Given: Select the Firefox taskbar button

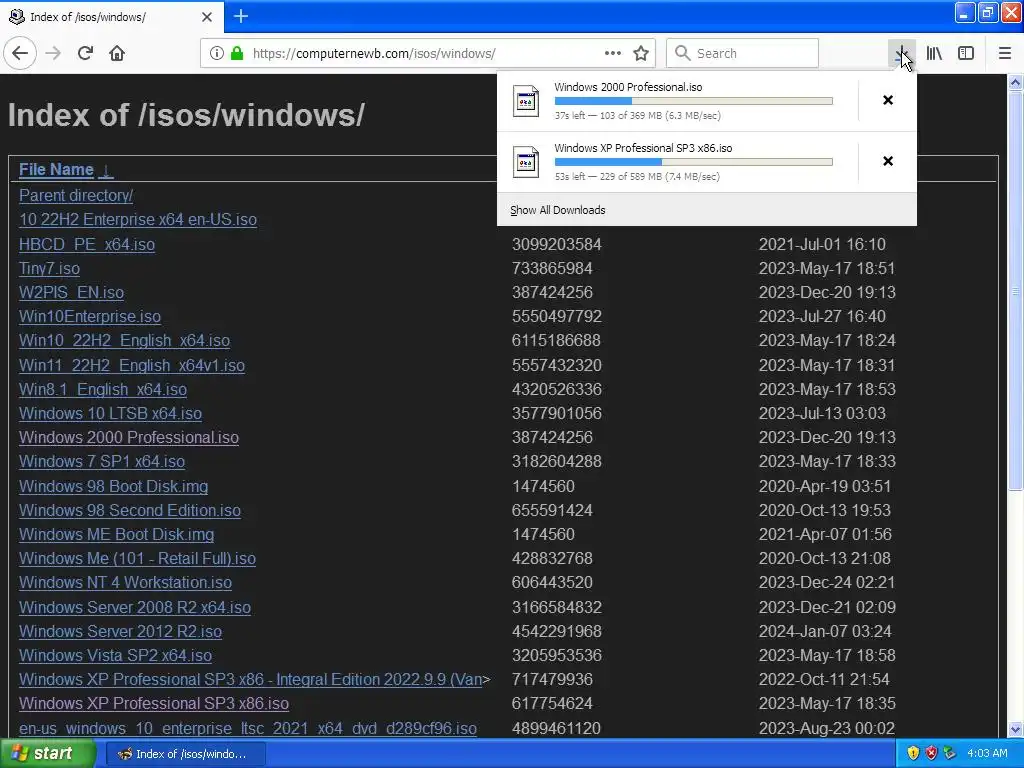Looking at the screenshot, I should (x=185, y=754).
